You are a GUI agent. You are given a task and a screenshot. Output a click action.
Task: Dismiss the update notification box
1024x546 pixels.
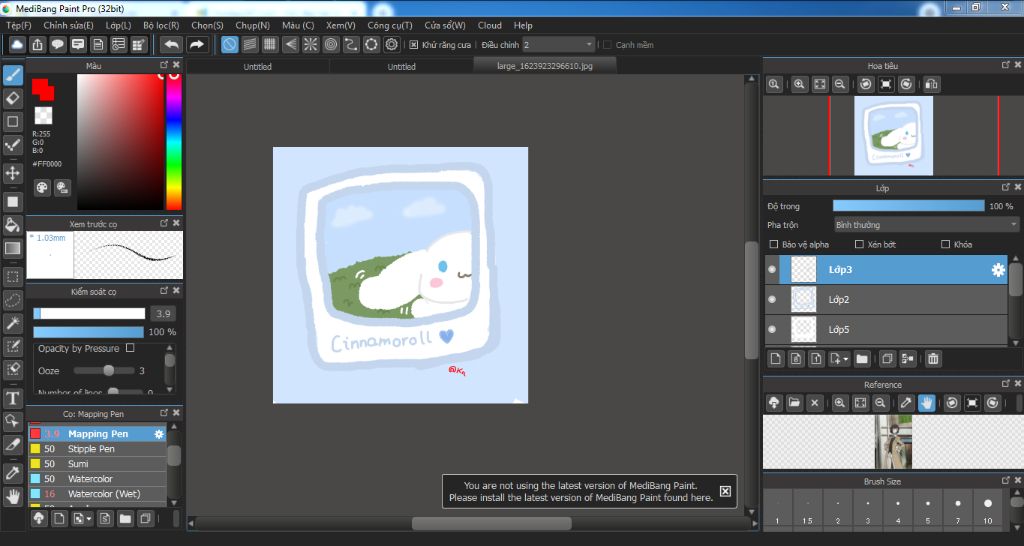(725, 491)
